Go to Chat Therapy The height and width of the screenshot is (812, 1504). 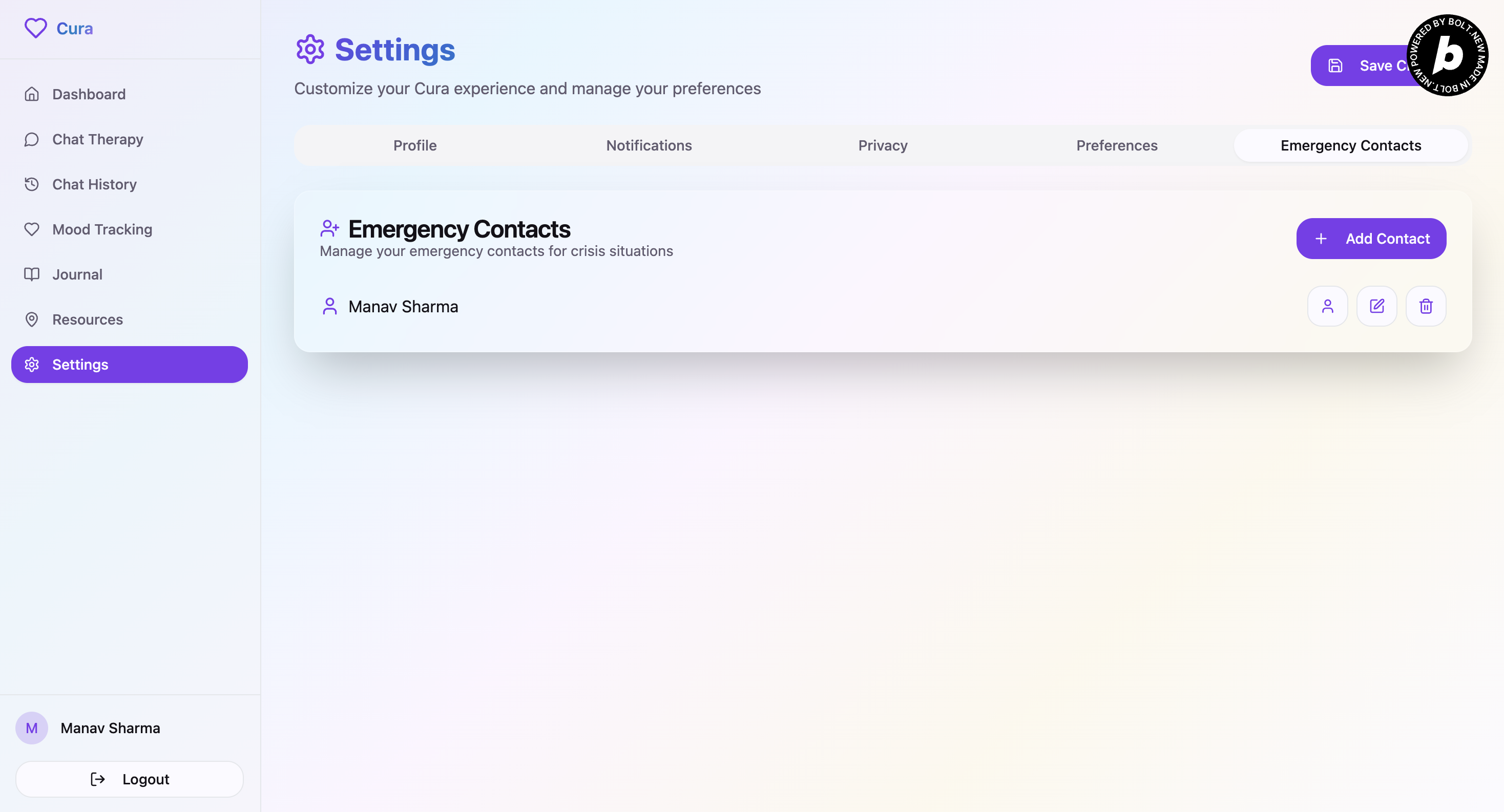pyautogui.click(x=97, y=139)
